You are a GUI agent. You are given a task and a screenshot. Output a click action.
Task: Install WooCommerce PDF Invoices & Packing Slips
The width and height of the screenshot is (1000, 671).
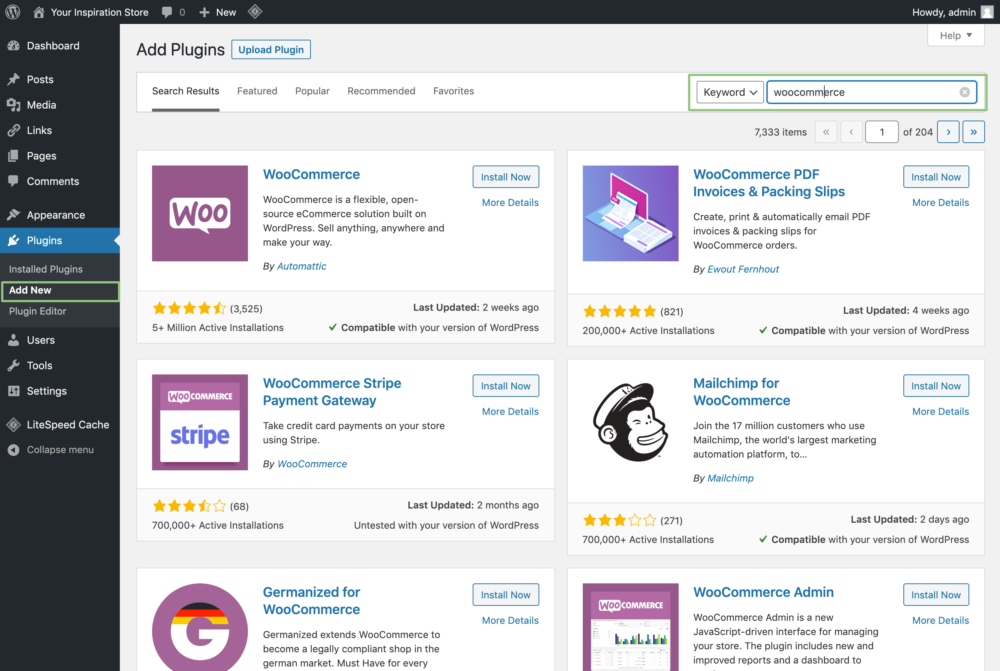[x=936, y=177]
